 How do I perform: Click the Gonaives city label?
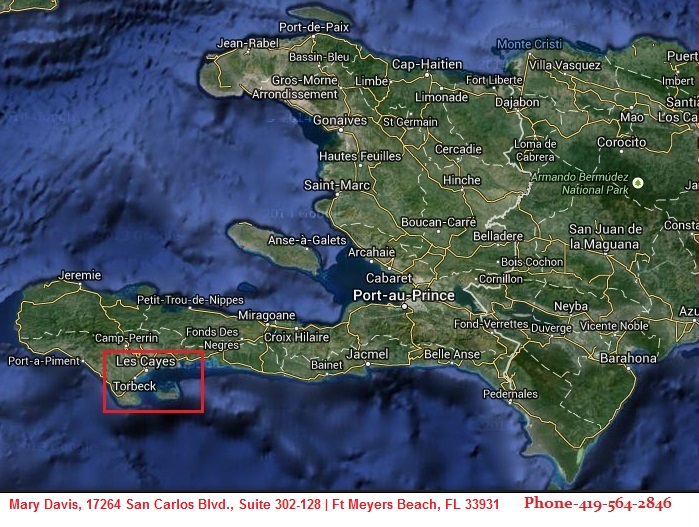coord(340,120)
